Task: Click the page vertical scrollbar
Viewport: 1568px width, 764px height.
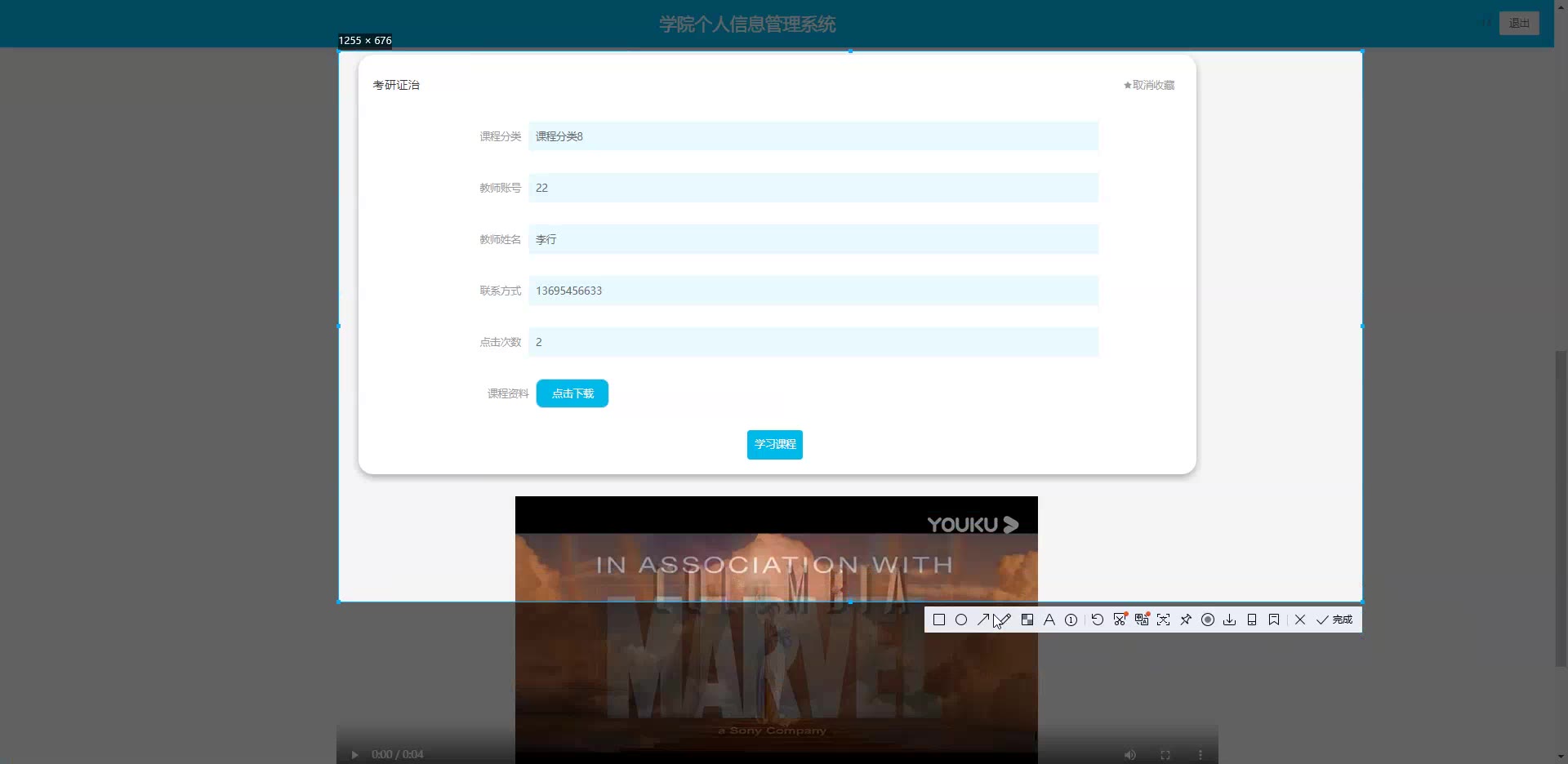Action: point(1561,508)
